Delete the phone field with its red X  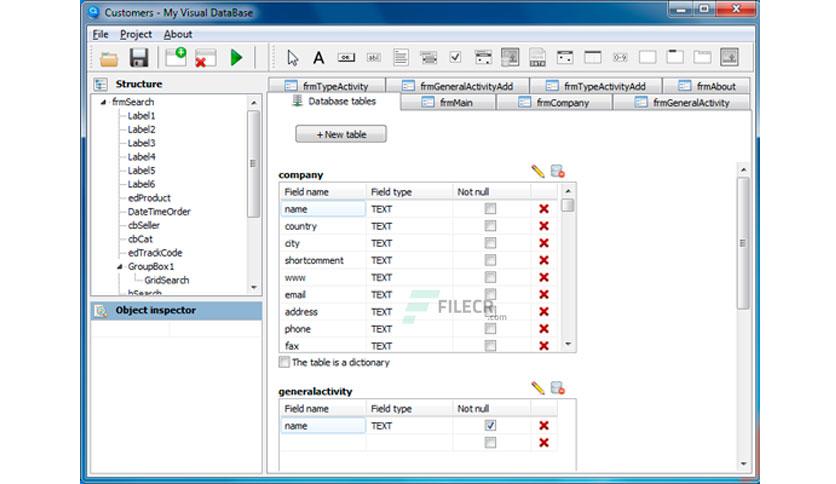pos(544,329)
